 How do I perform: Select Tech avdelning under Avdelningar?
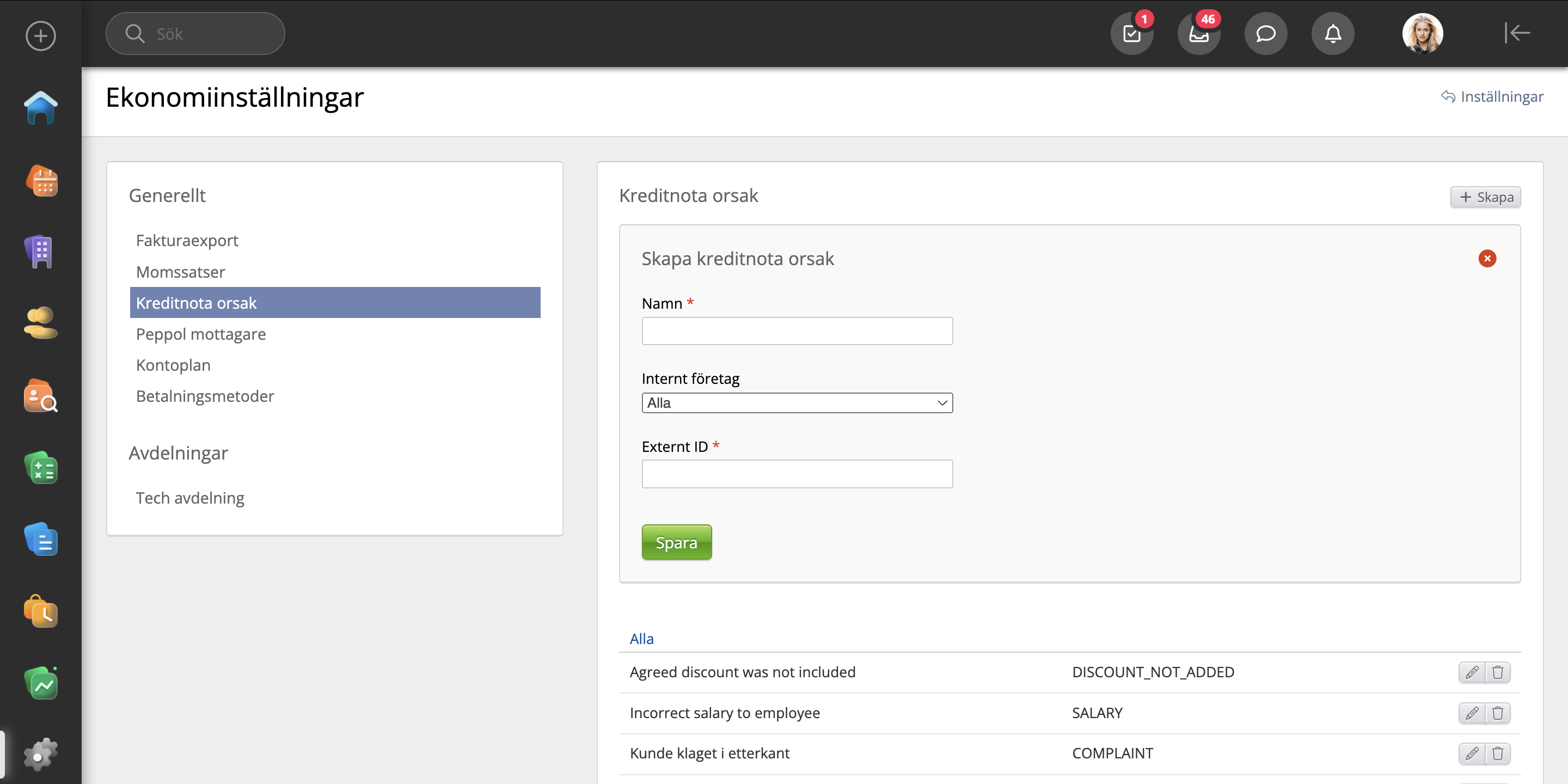(x=190, y=498)
